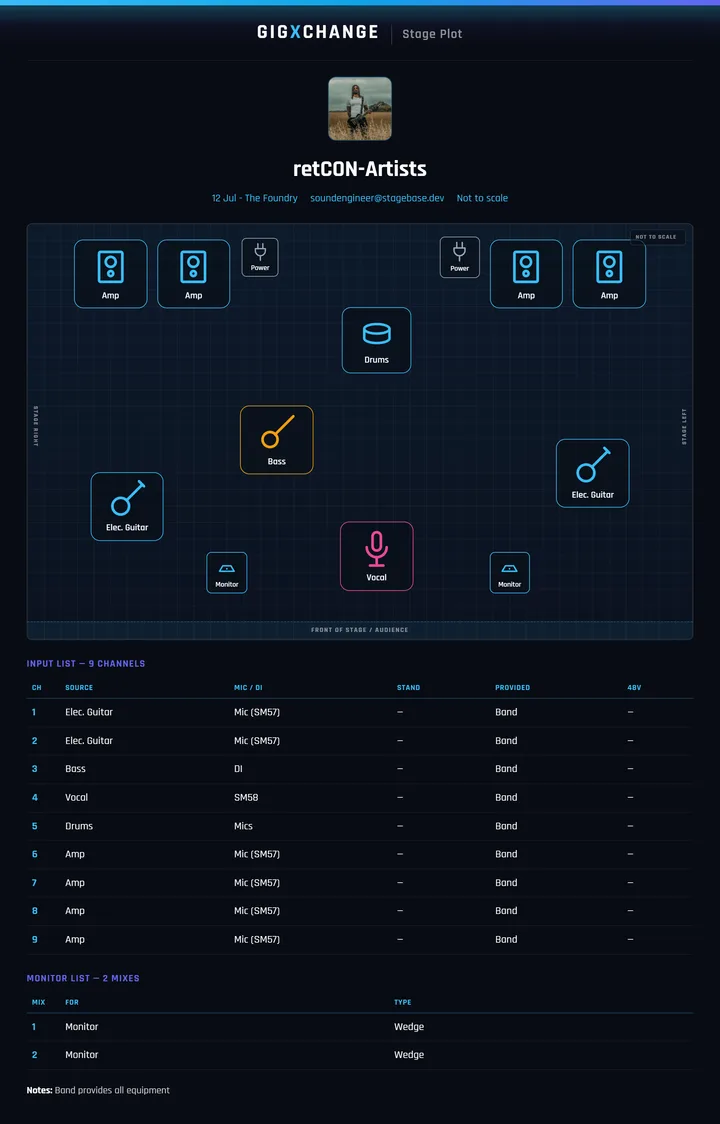720x1124 pixels.
Task: Click the GIGXCHANGE logo
Action: (x=318, y=32)
